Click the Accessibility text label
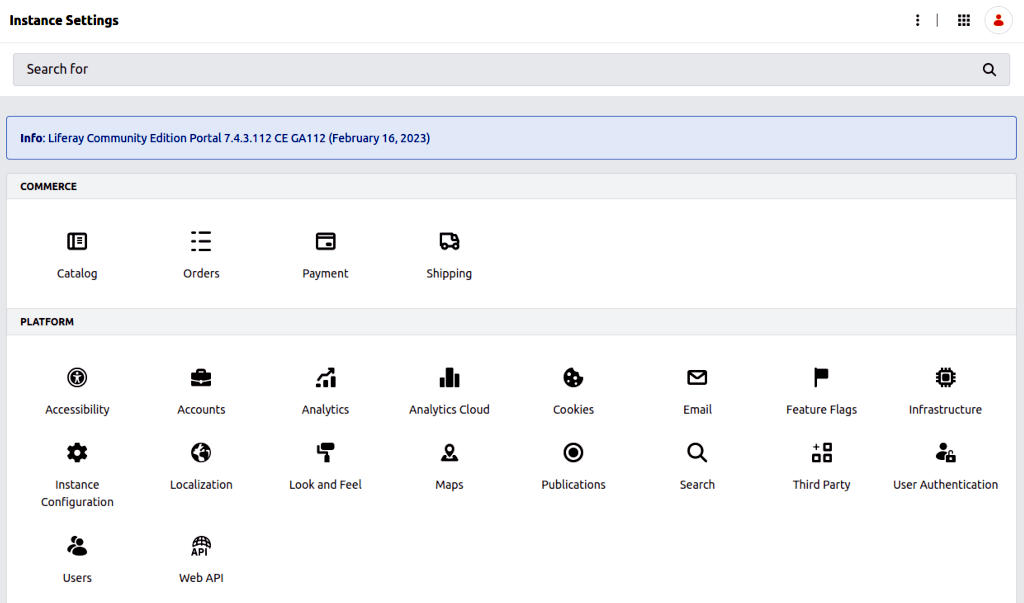 click(77, 410)
